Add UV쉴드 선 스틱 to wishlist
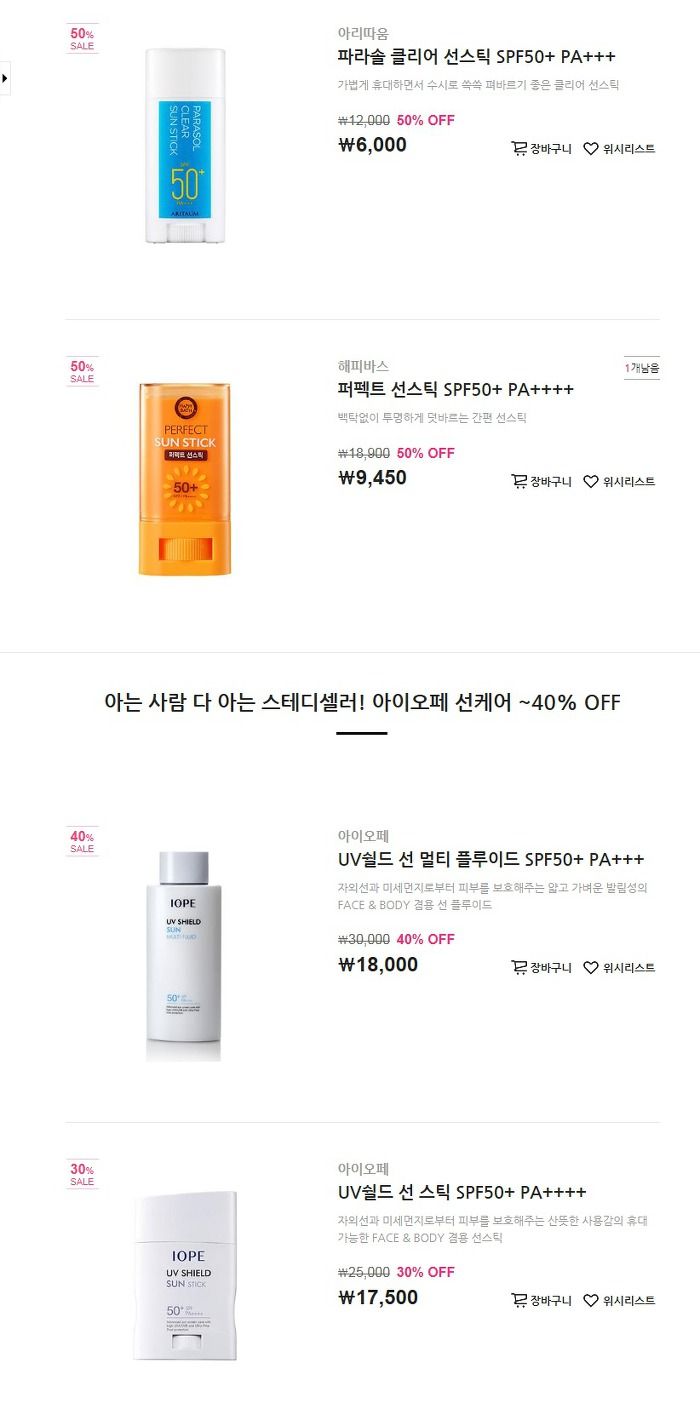Screen dimensions: 700x1403 point(619,1301)
